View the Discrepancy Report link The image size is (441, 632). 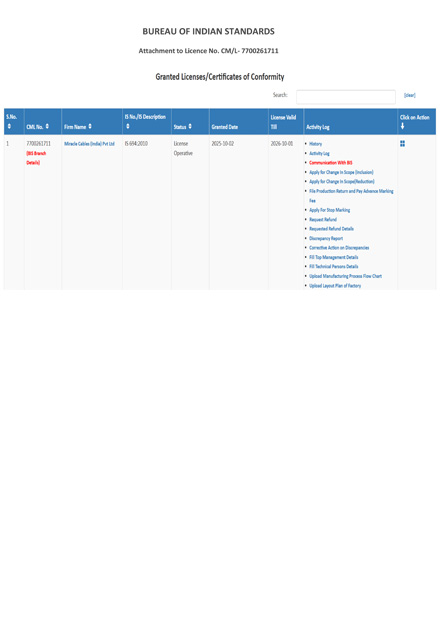(326, 238)
